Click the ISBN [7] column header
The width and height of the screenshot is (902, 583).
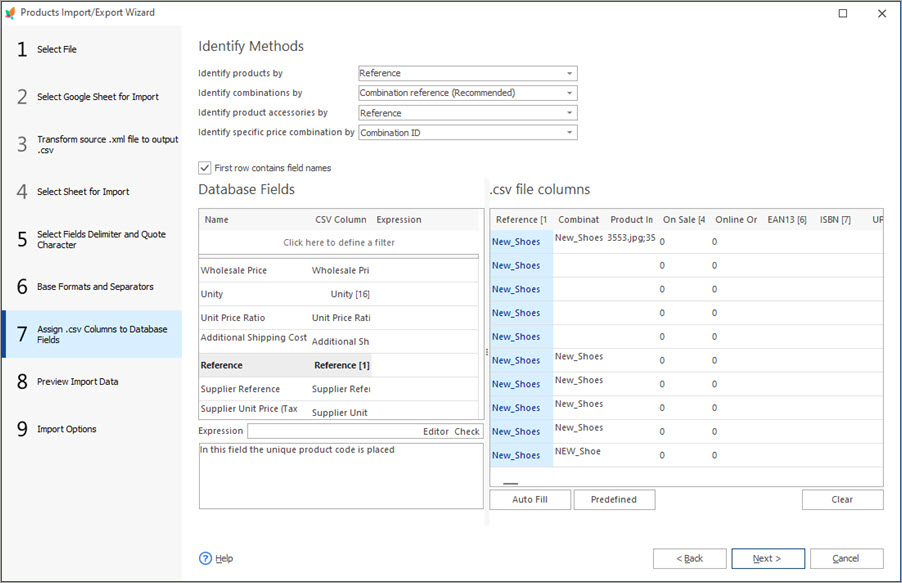[835, 219]
